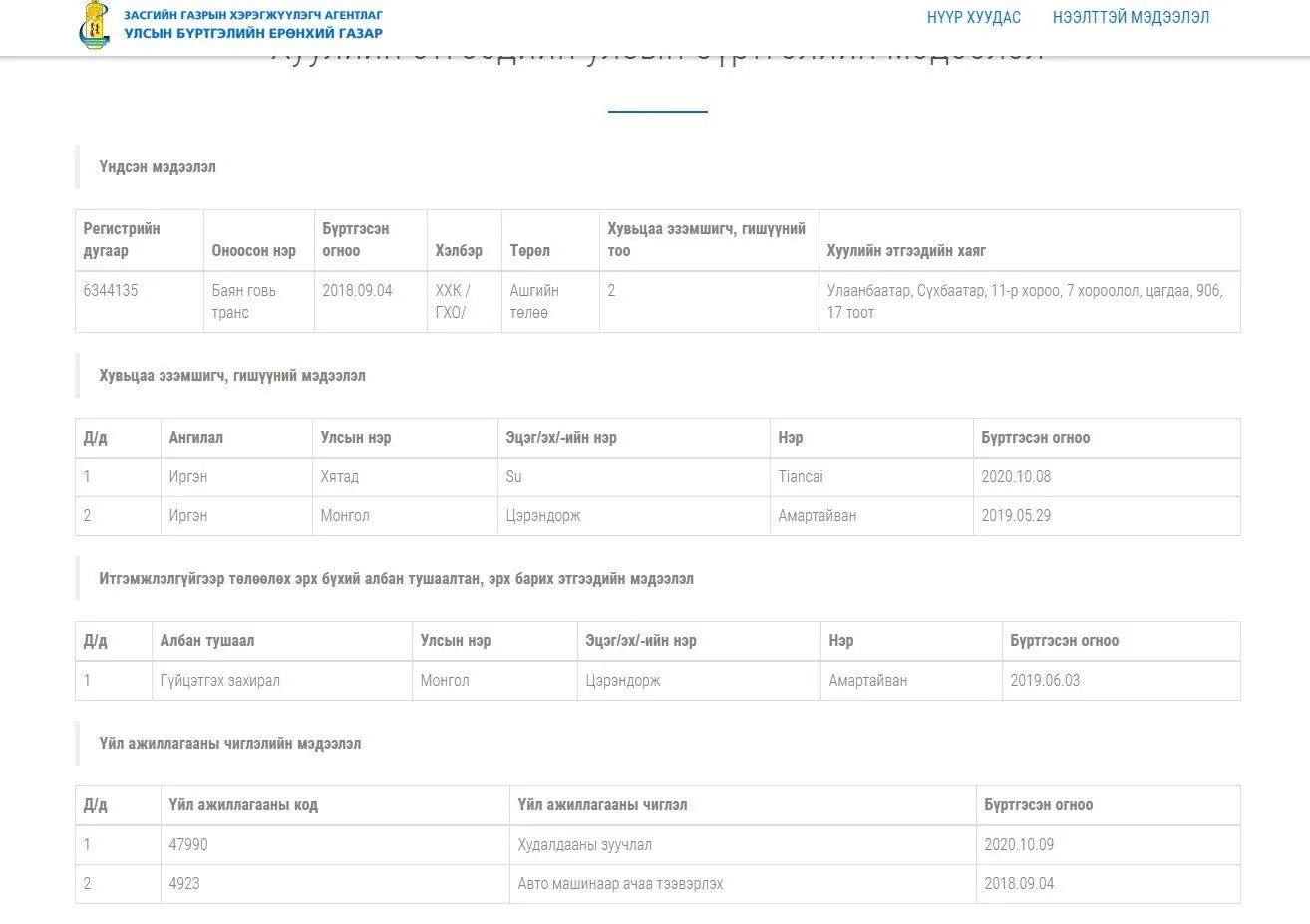Click the Албан тушаал column header
Viewport: 1310px width, 924px height.
point(282,641)
